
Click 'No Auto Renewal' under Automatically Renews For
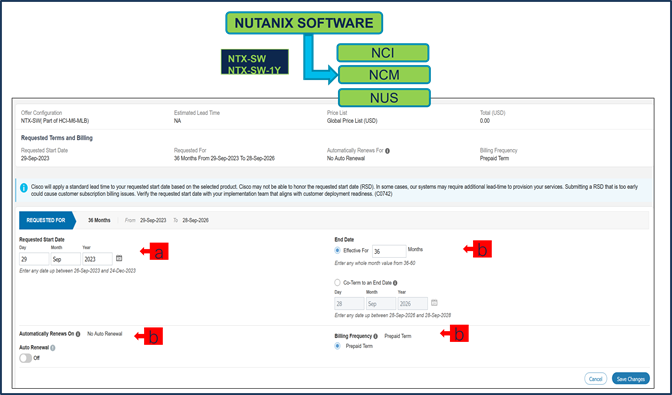tap(346, 159)
